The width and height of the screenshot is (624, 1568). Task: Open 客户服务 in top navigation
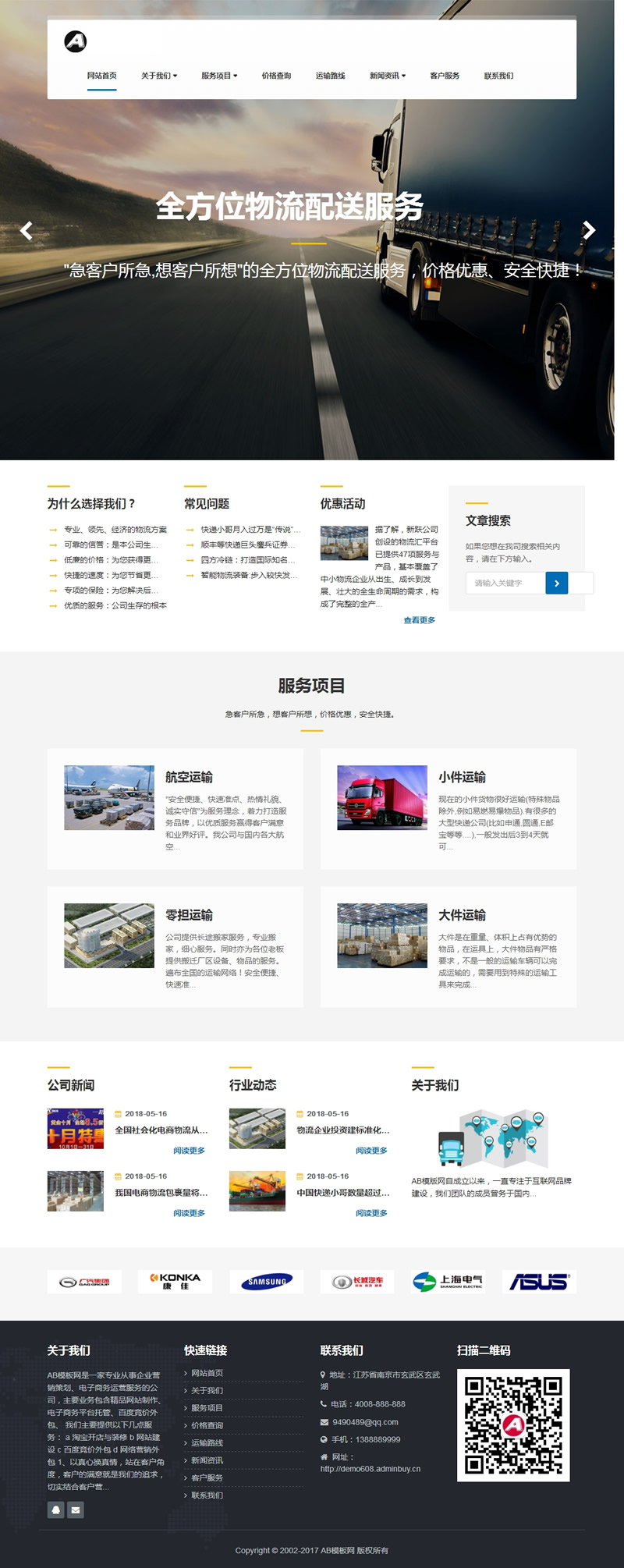[x=445, y=76]
